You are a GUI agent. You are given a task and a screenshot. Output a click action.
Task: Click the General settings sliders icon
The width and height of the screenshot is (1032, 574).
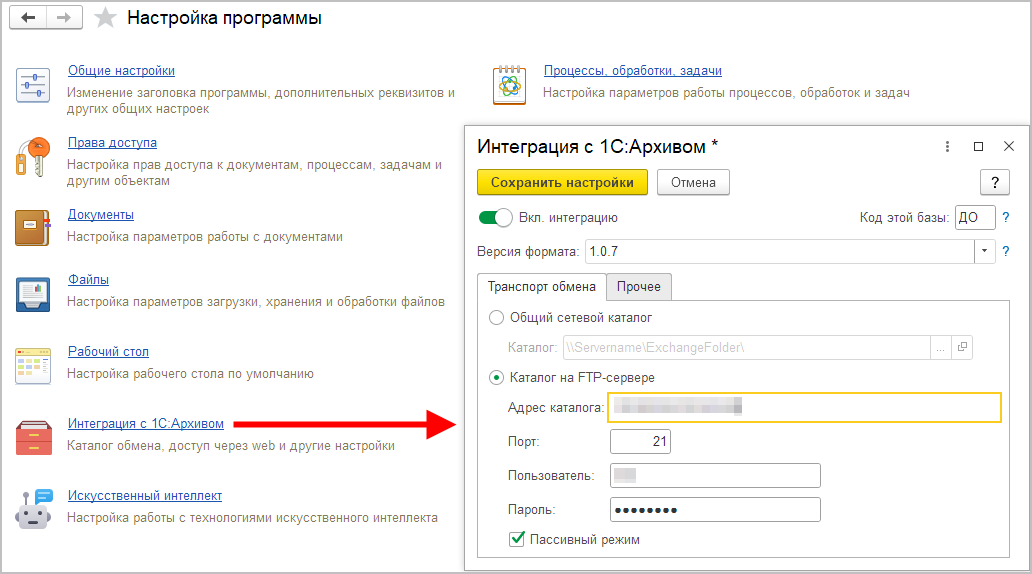coord(33,86)
